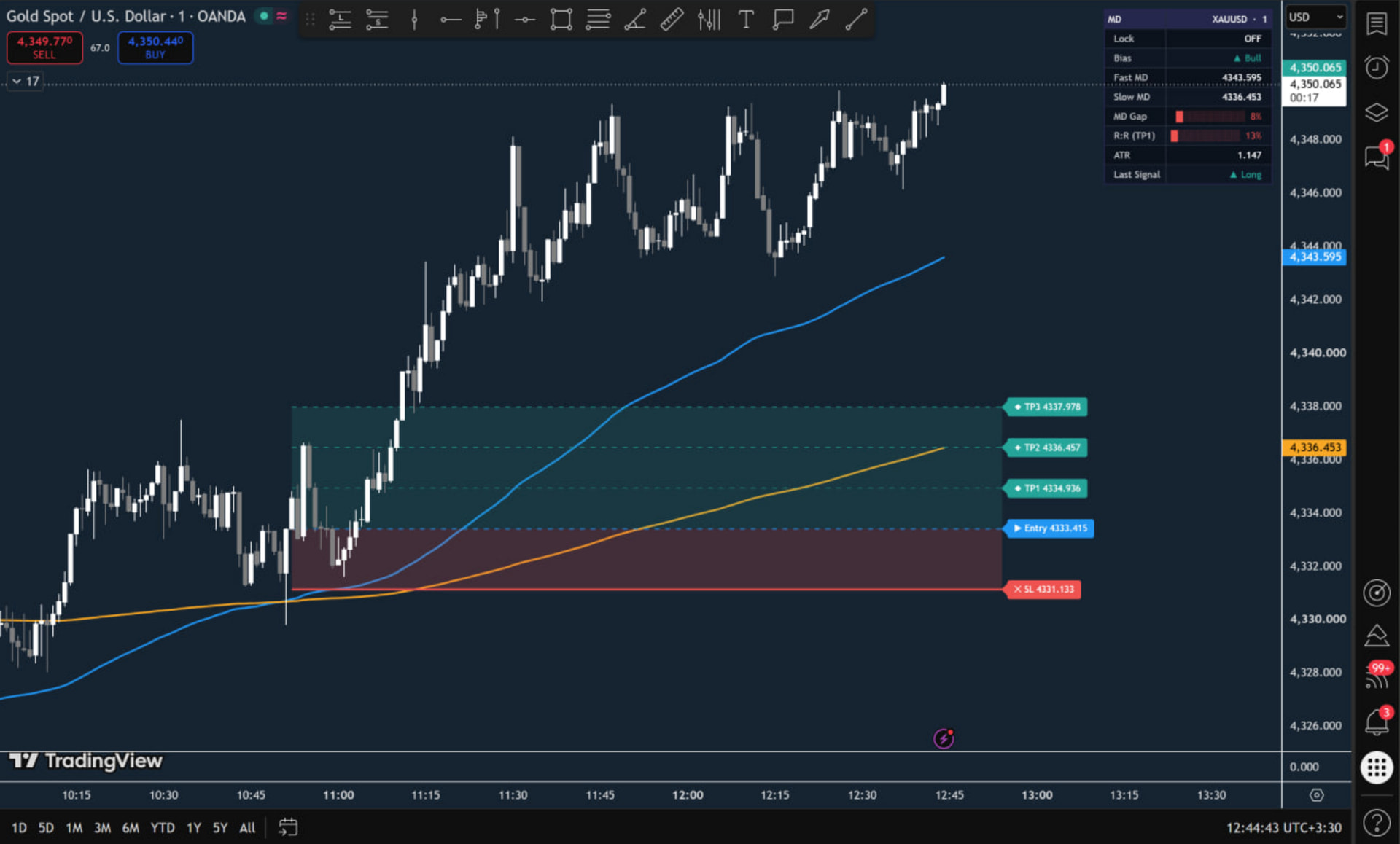Click the R:R (TP1) 13% progress bar
This screenshot has width=1400, height=844.
click(x=1205, y=136)
